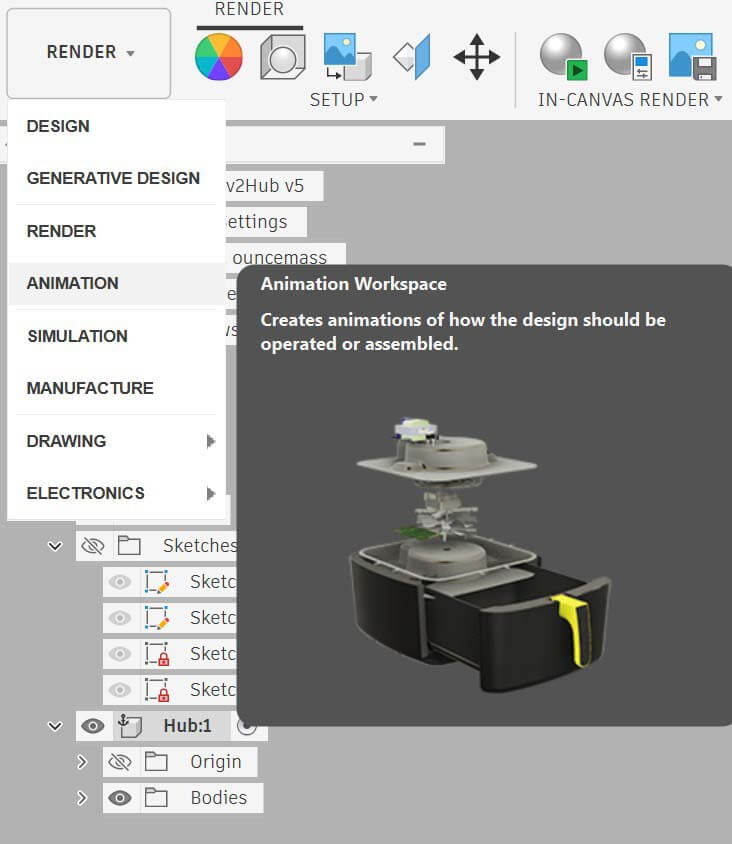Screen dimensions: 732x844
Task: Open In-Canvas Render Settings icon
Action: point(628,57)
